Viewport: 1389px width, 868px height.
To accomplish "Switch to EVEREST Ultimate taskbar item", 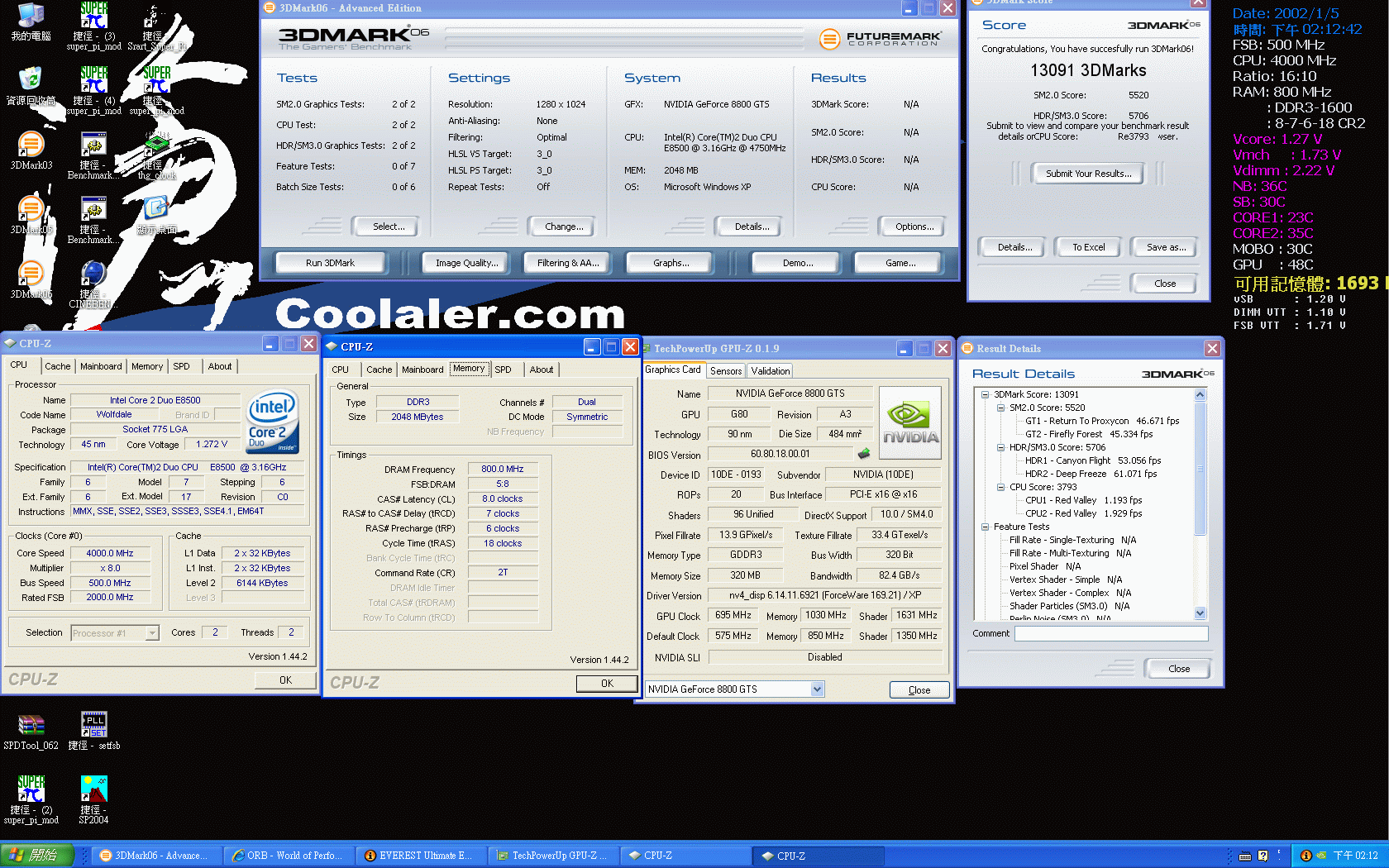I will point(421,856).
